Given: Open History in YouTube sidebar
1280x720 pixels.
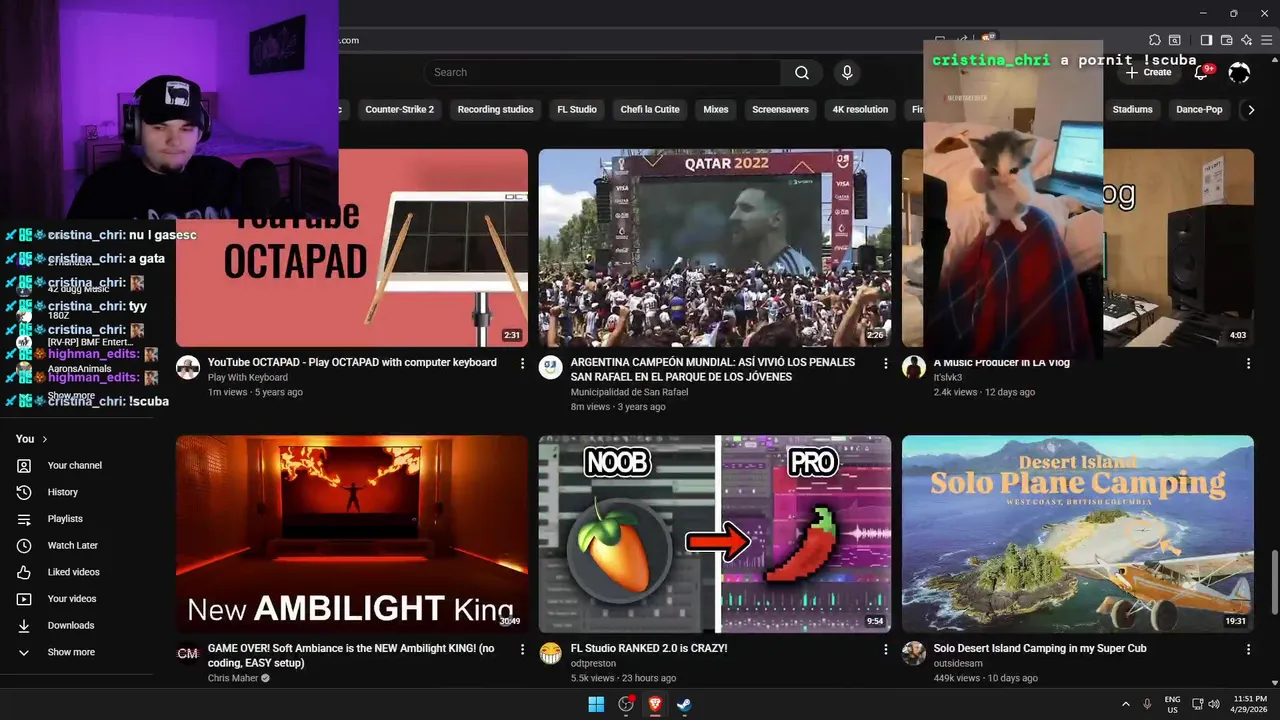Looking at the screenshot, I should [62, 492].
